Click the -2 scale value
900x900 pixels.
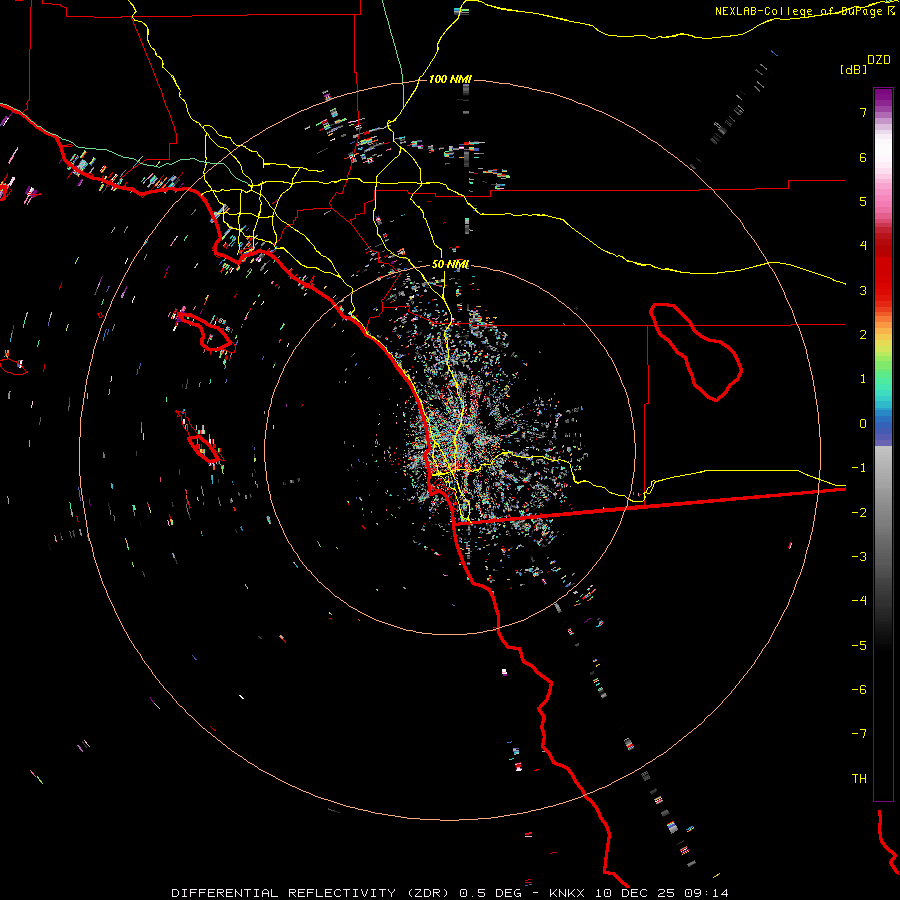859,513
